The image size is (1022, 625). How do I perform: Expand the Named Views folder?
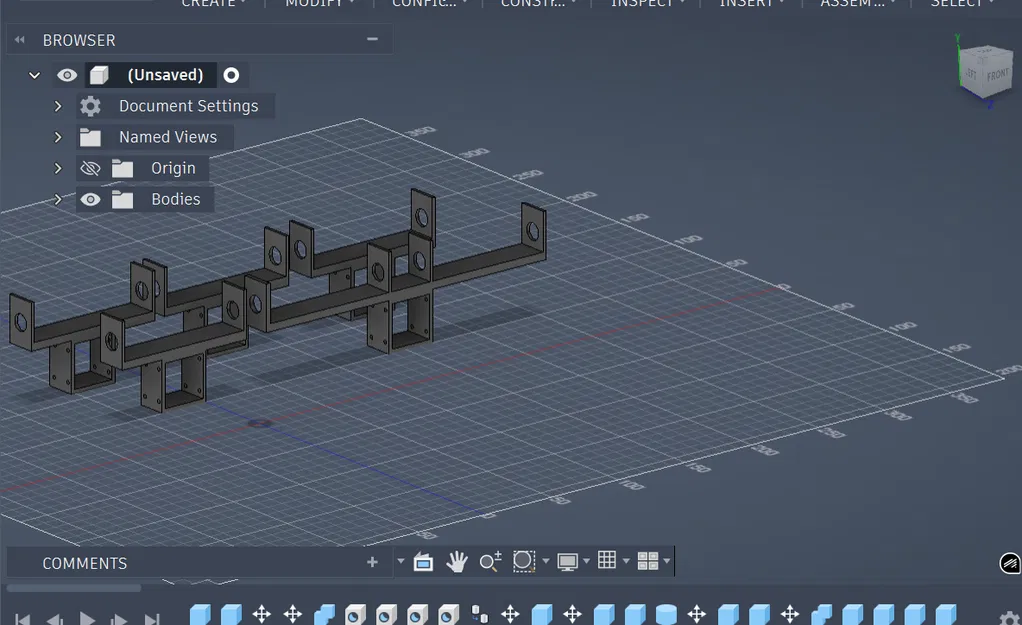(58, 137)
